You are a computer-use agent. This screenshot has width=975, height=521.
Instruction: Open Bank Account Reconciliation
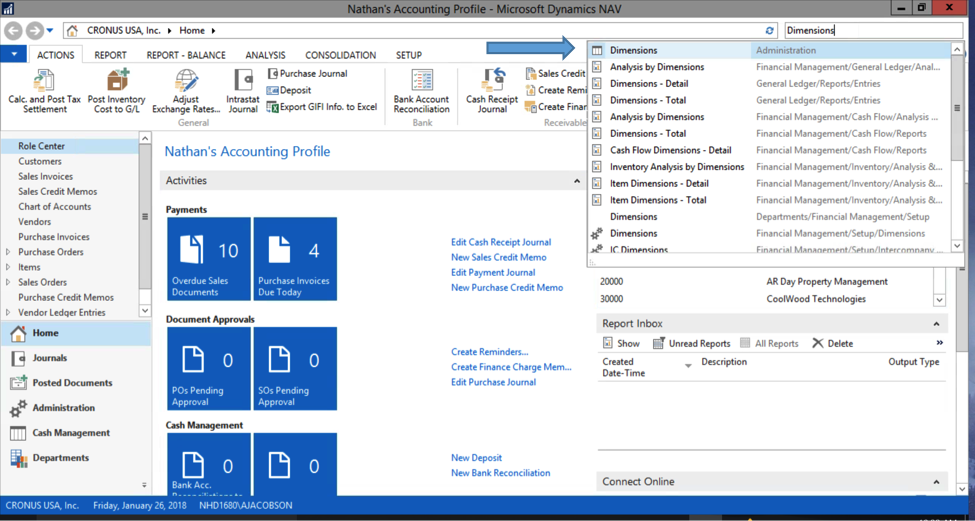tap(422, 91)
